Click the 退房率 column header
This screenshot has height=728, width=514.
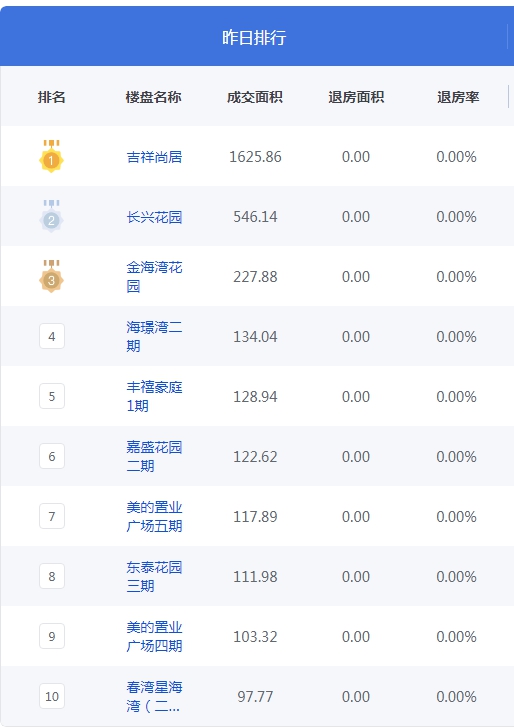(x=458, y=97)
